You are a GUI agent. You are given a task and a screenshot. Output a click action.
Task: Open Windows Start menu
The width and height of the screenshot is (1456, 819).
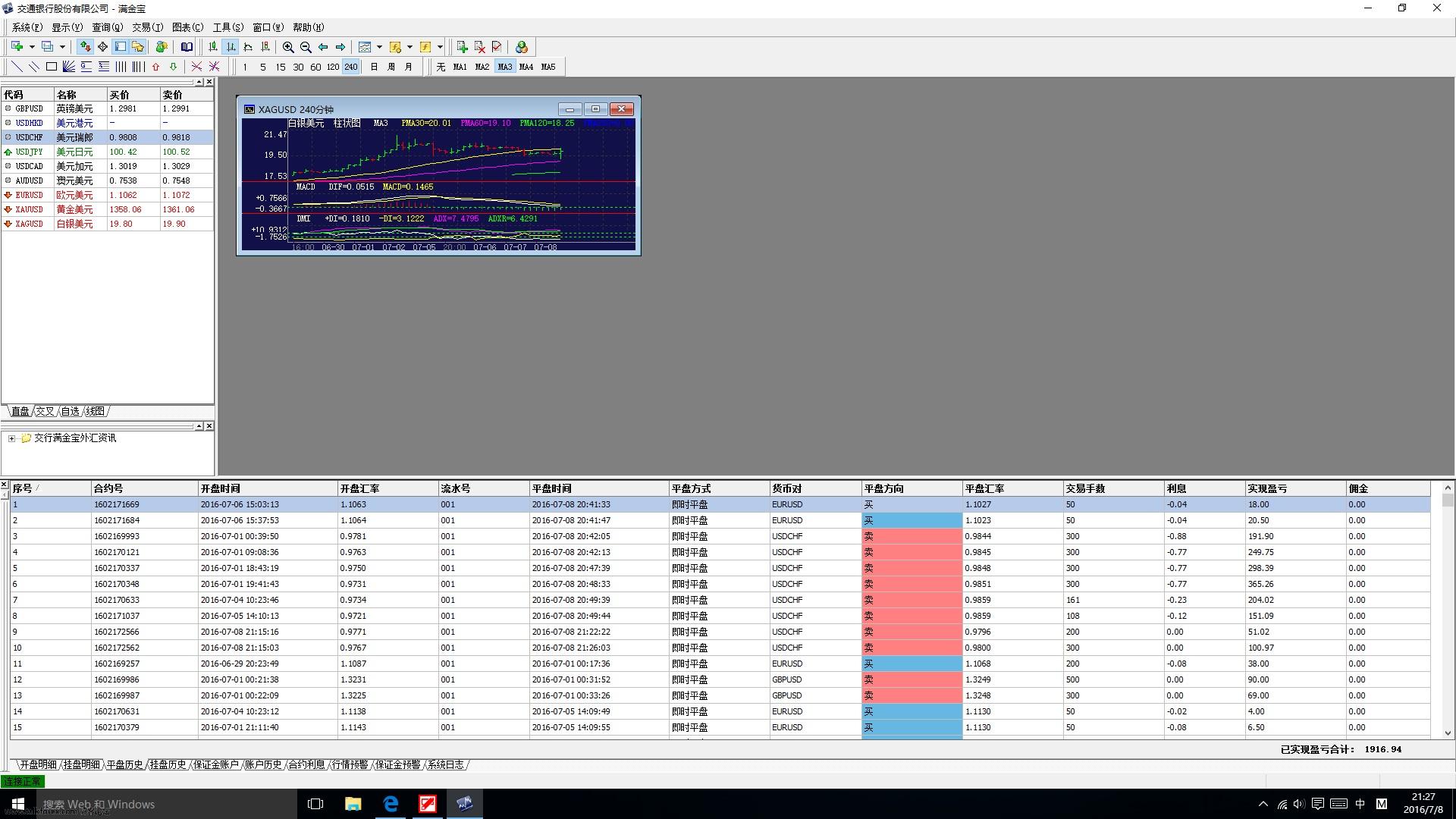[18, 804]
